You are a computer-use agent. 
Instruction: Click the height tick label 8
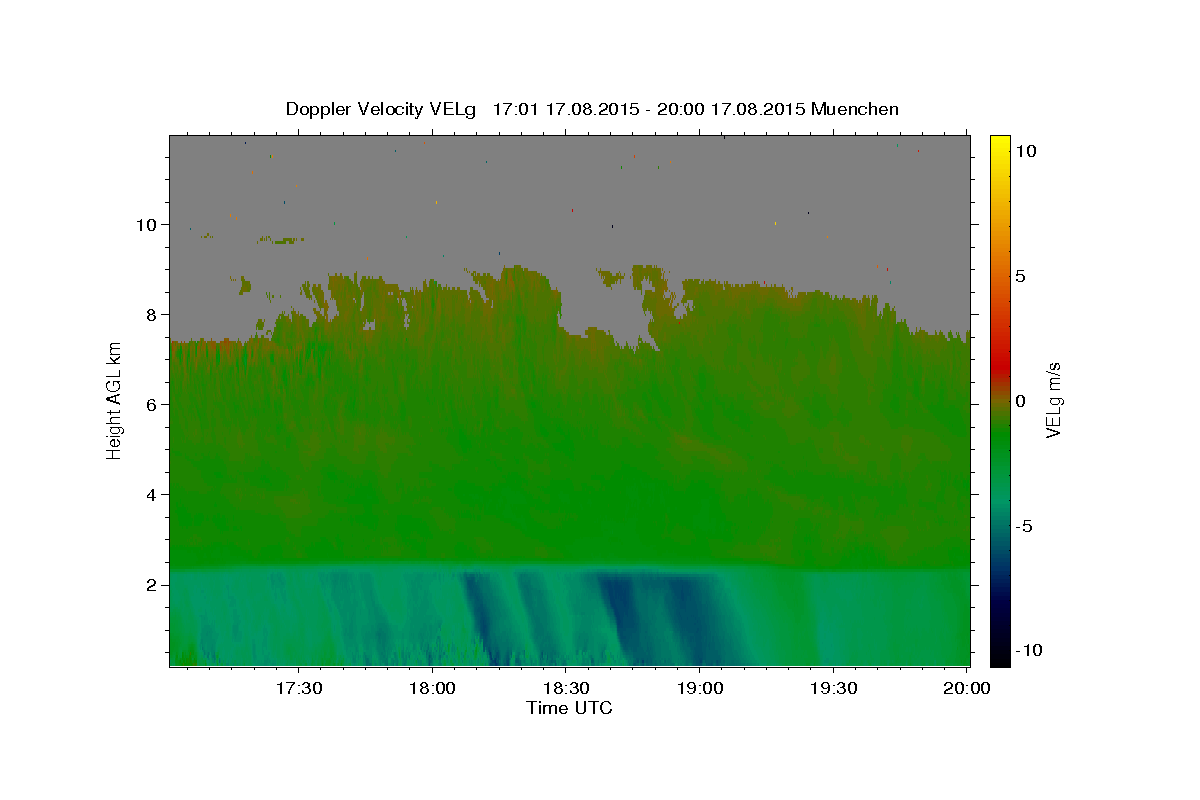pyautogui.click(x=151, y=315)
